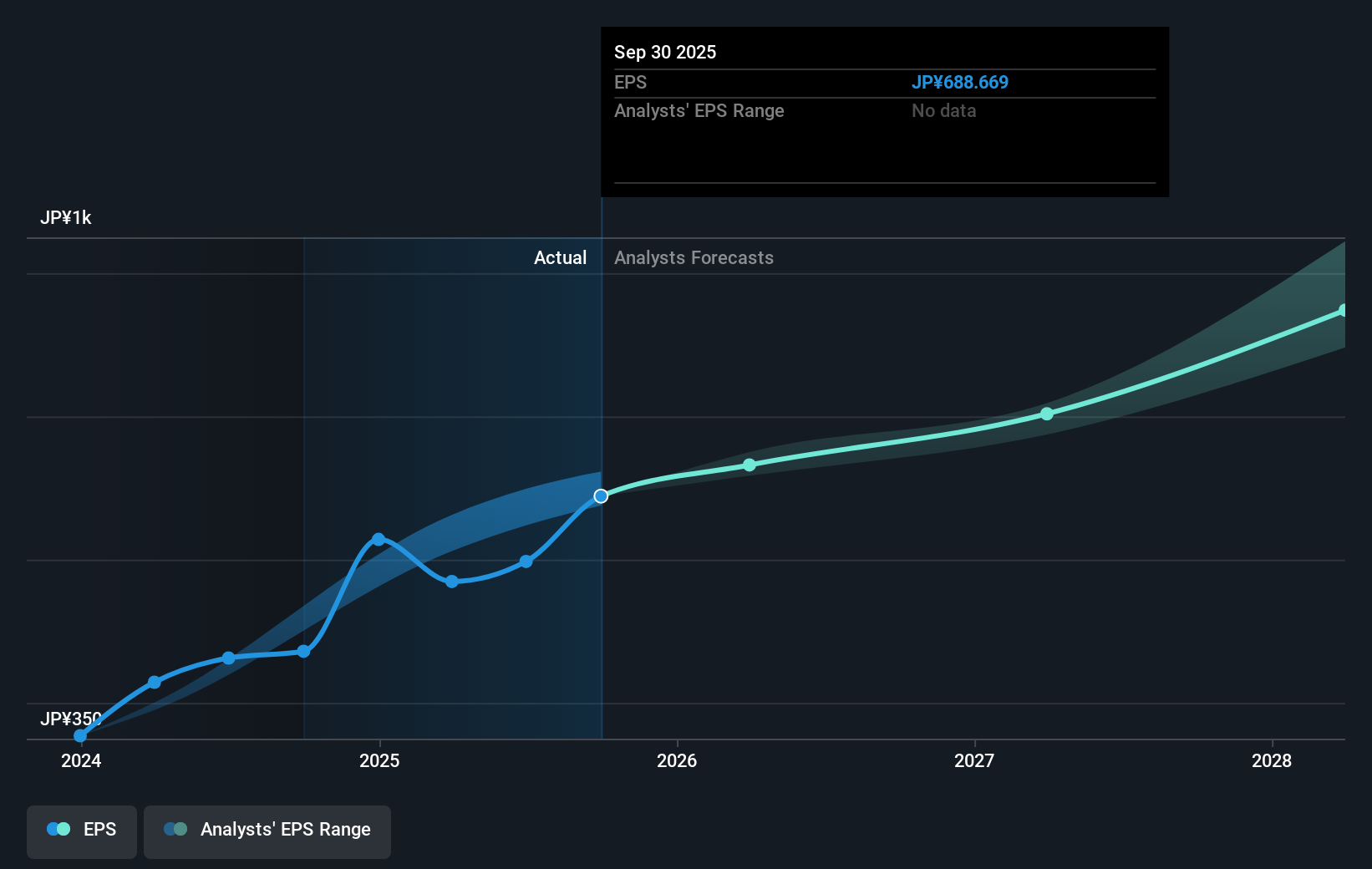Image resolution: width=1372 pixels, height=869 pixels.
Task: Select the white data point at Sep 30 2025
Action: (600, 495)
